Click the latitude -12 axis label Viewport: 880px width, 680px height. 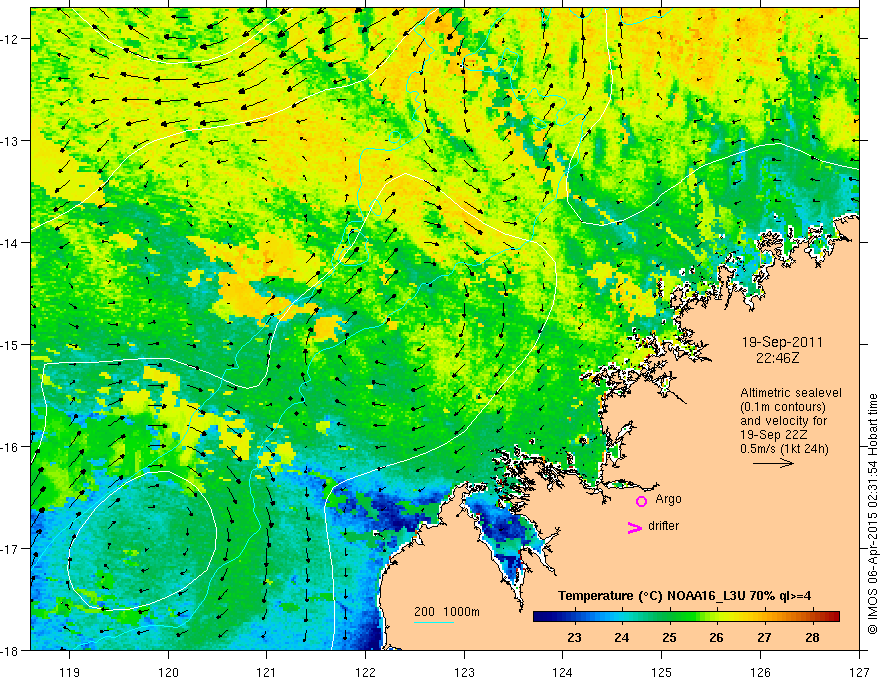[x=11, y=39]
